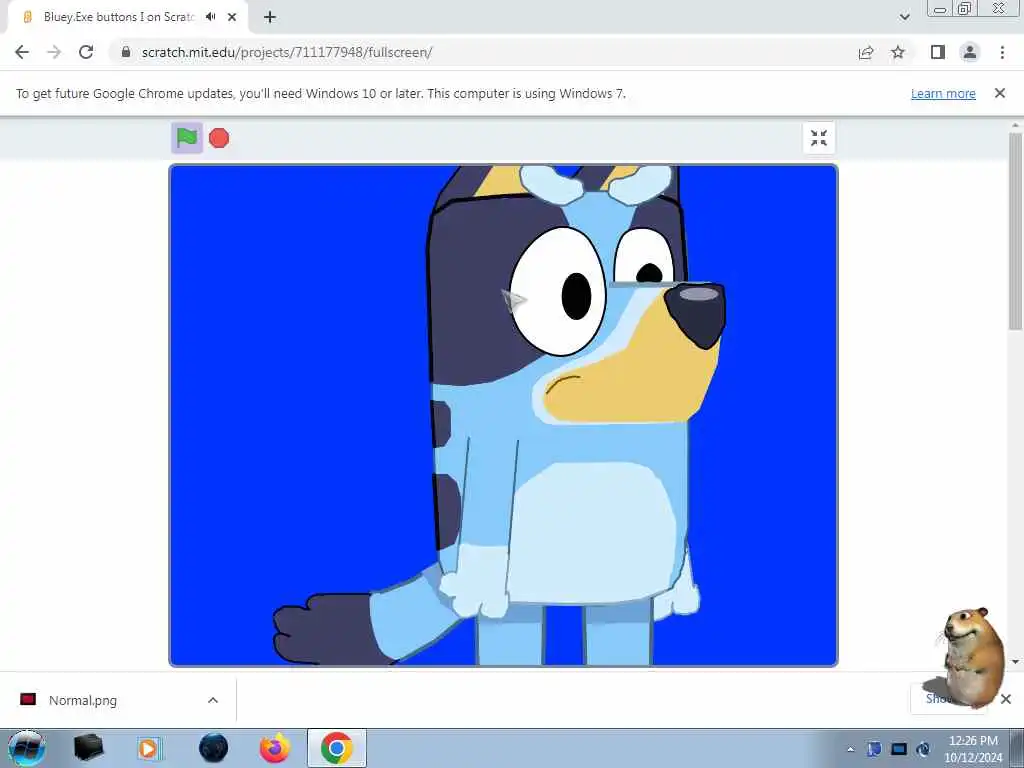Screen dimensions: 1024x768
Task: Close the downloads bar
Action: 1006,699
